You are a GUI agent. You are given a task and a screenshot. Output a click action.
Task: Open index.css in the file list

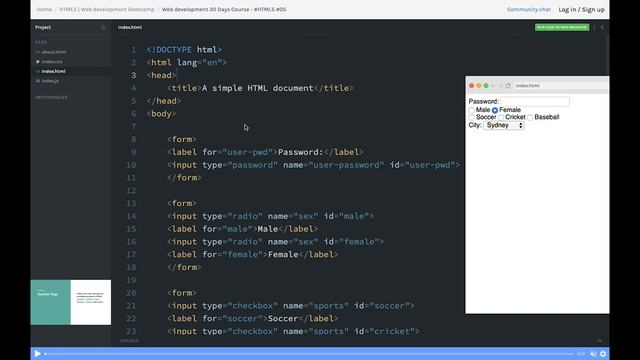point(52,62)
